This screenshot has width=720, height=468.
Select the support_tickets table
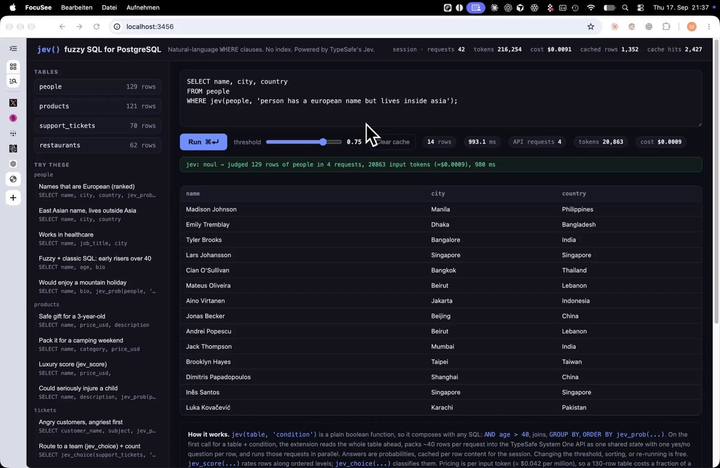tap(97, 125)
